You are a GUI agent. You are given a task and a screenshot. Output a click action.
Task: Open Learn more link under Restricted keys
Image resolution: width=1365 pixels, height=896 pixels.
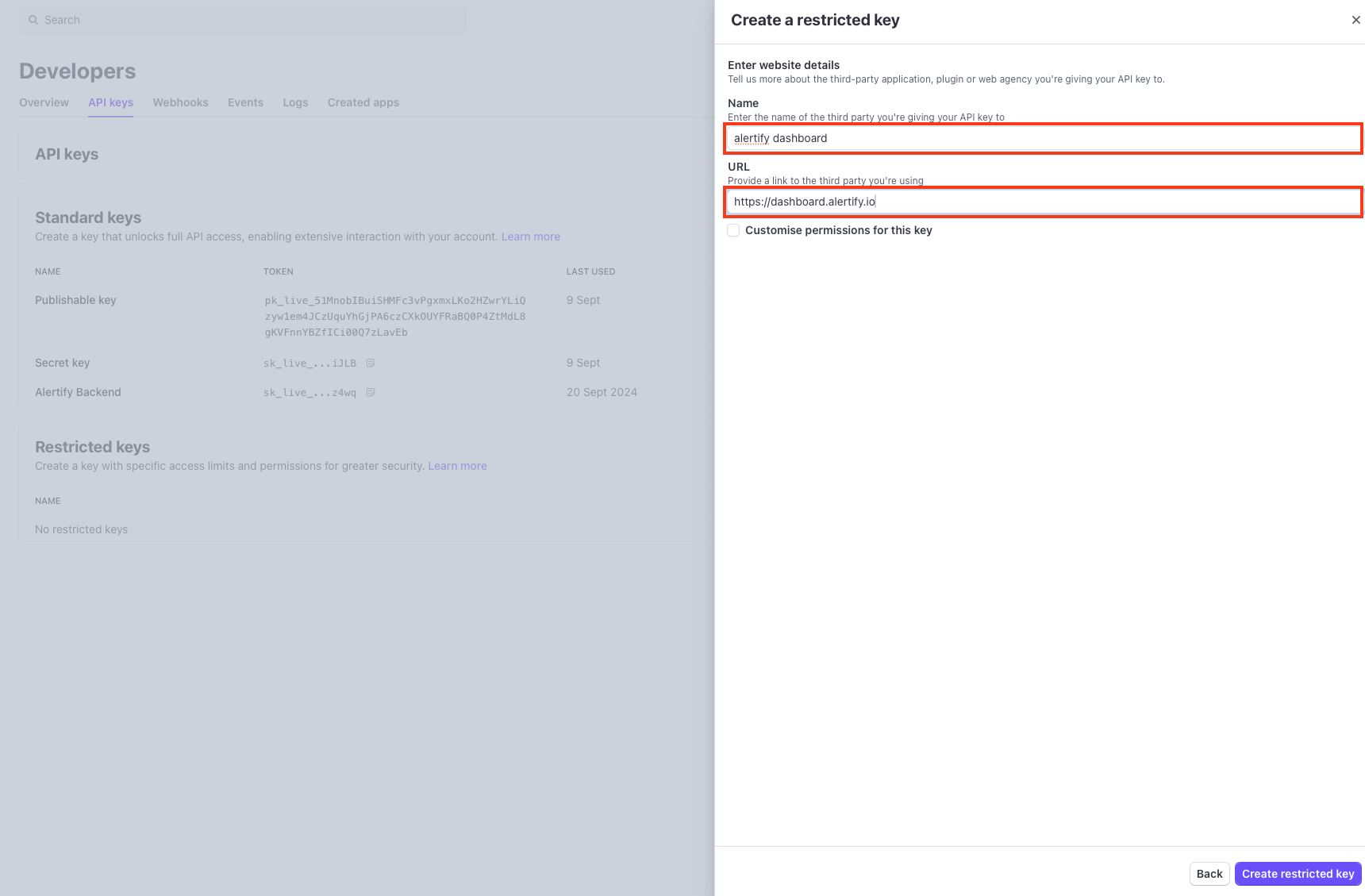click(457, 466)
